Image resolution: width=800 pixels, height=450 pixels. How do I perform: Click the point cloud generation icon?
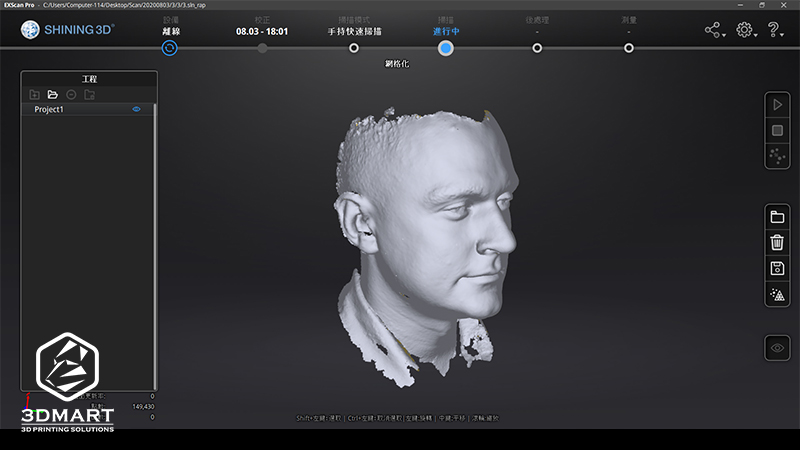[x=777, y=157]
